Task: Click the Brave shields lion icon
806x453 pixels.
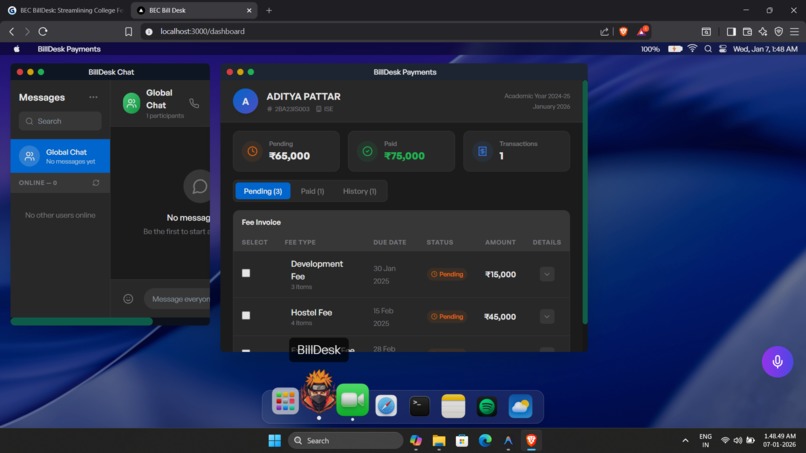Action: point(624,31)
